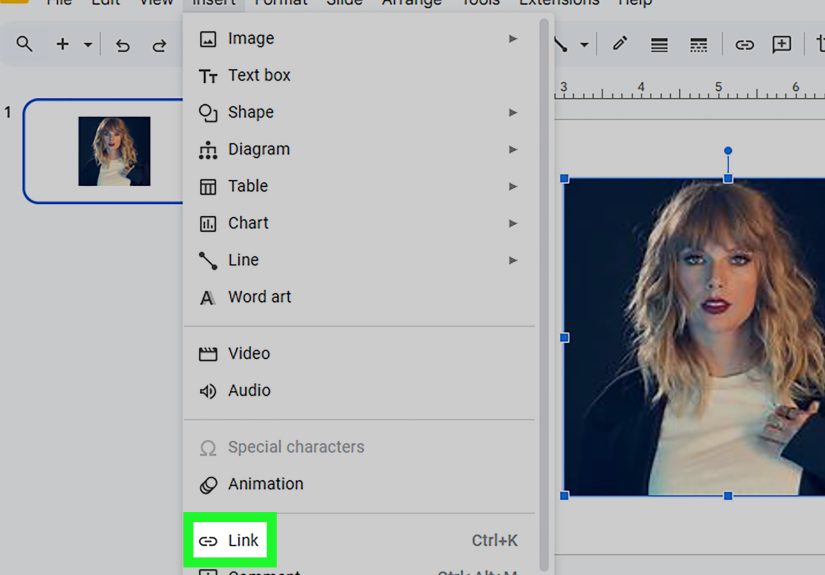825x575 pixels.
Task: Choose Video from Insert menu
Action: click(x=359, y=354)
